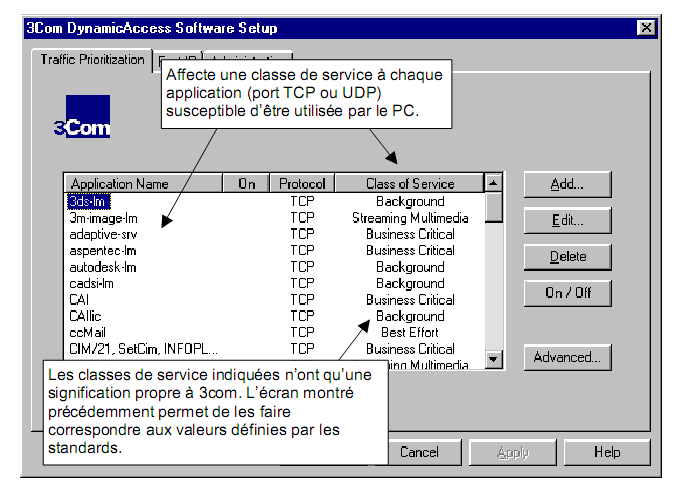This screenshot has height=492, width=676.
Task: Click the Class of Service column header
Action: pyautogui.click(x=410, y=183)
